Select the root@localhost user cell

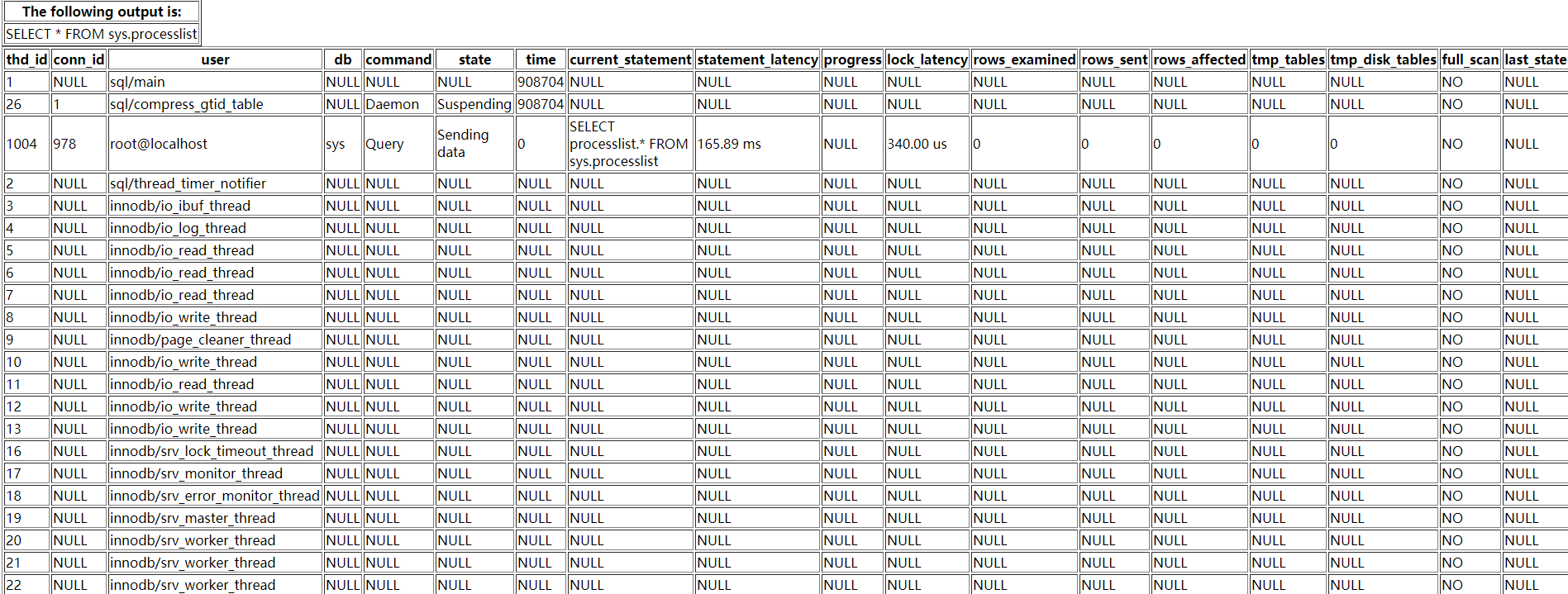pos(215,144)
